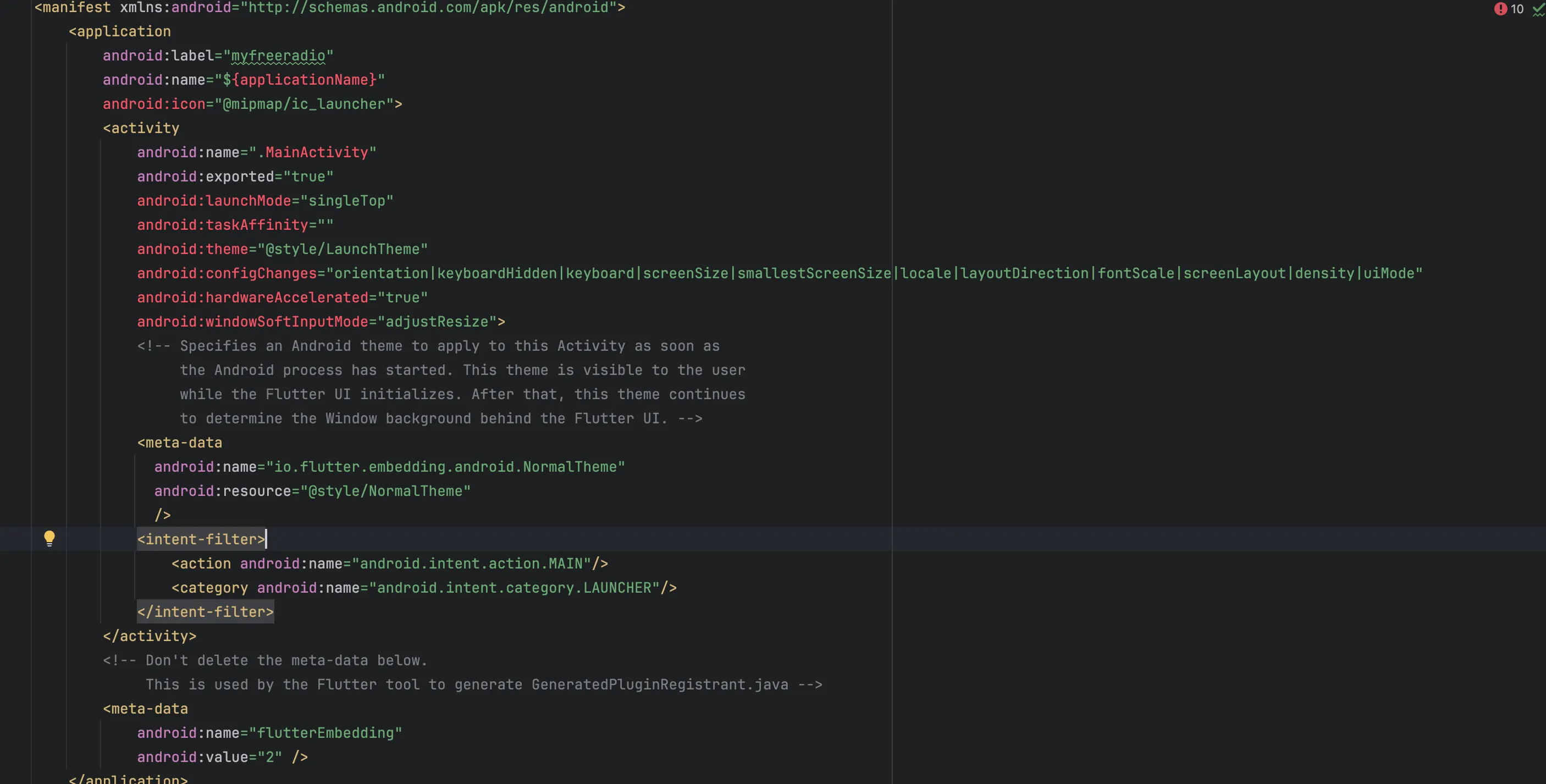Click io.flutter.embedding.android.NormalTheme value
1546x784 pixels.
point(445,467)
